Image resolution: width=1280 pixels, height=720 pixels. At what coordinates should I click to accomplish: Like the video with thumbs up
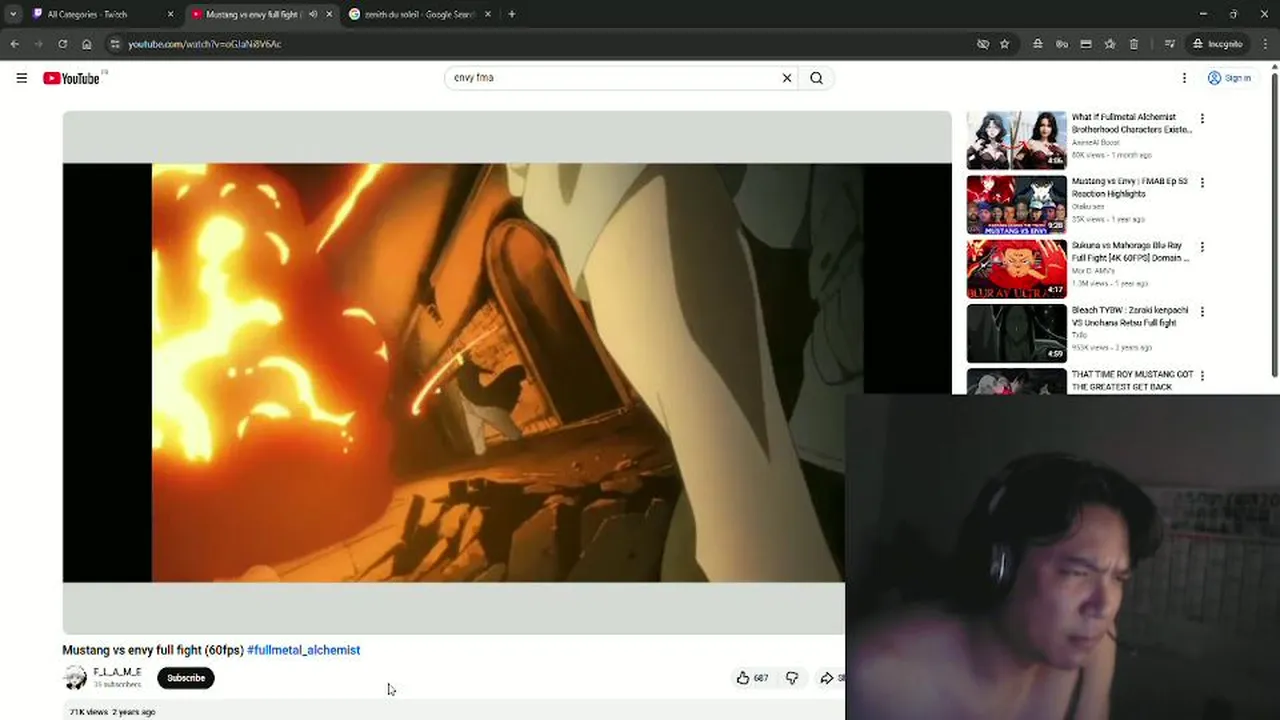pos(751,678)
